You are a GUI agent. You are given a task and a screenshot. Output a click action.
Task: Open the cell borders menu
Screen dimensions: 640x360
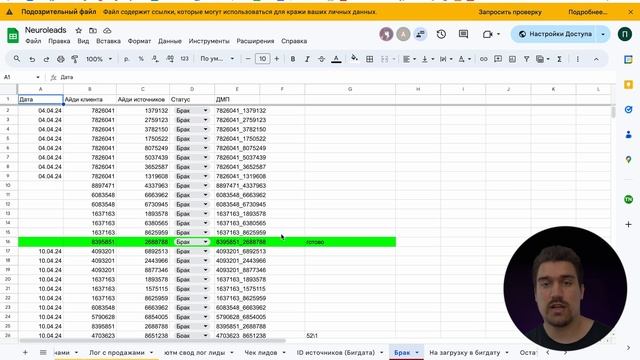tap(369, 59)
